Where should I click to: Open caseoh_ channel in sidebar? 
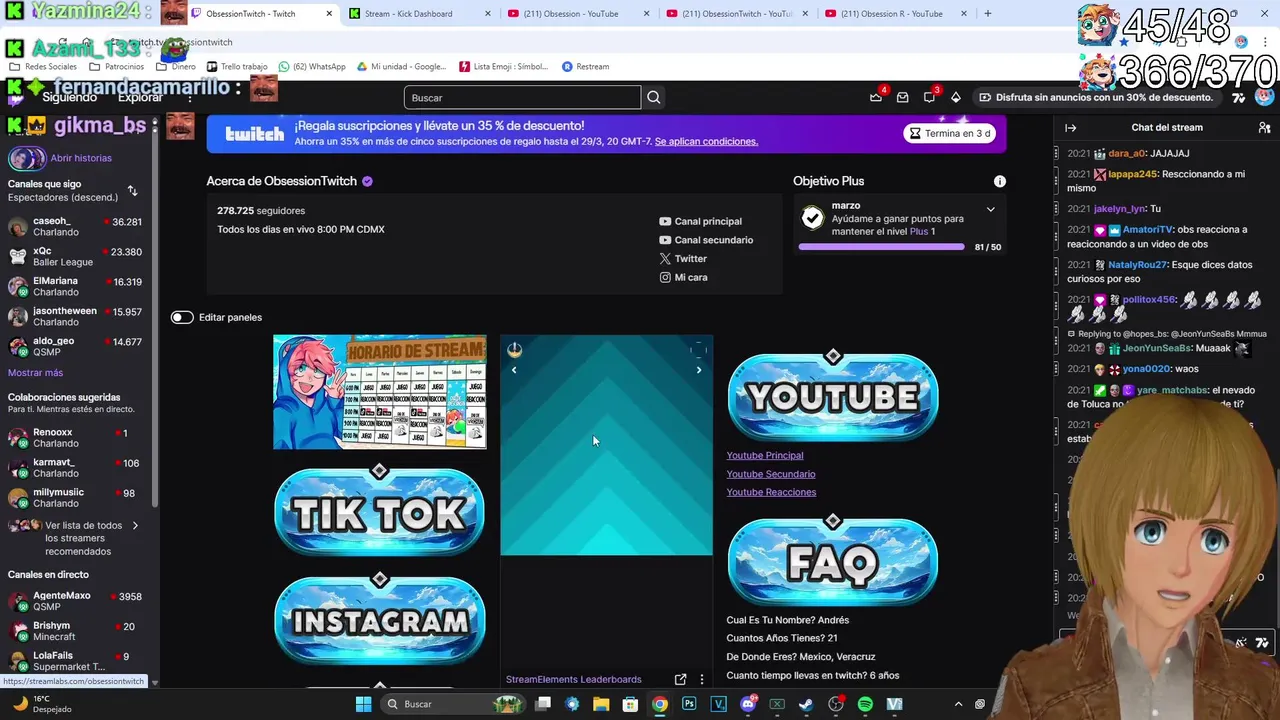[x=76, y=226]
